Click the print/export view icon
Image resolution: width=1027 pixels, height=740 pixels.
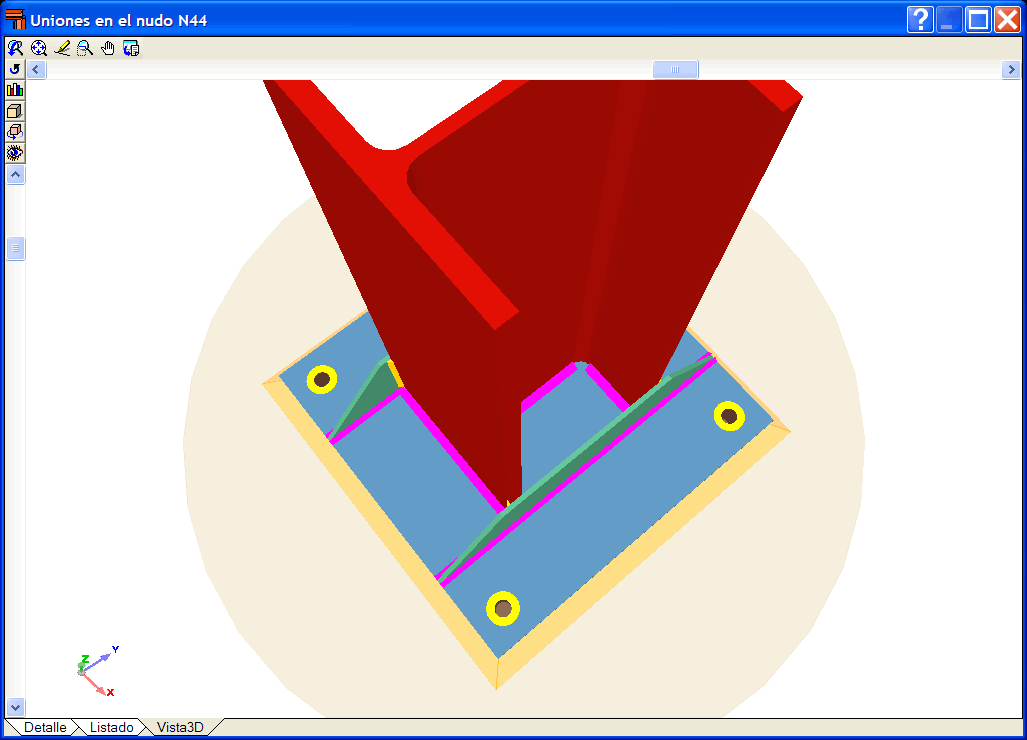[x=131, y=48]
